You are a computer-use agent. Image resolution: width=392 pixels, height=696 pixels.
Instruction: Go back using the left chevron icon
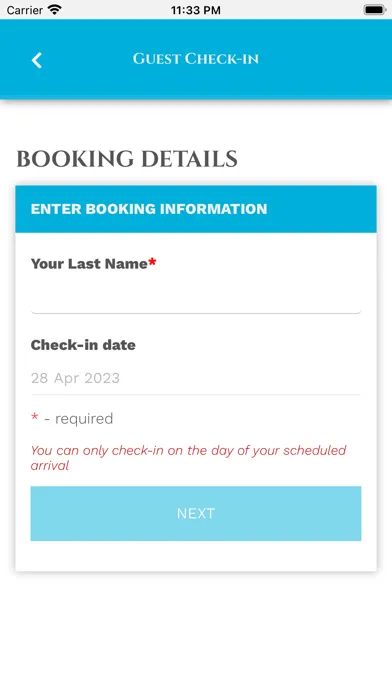coord(36,60)
